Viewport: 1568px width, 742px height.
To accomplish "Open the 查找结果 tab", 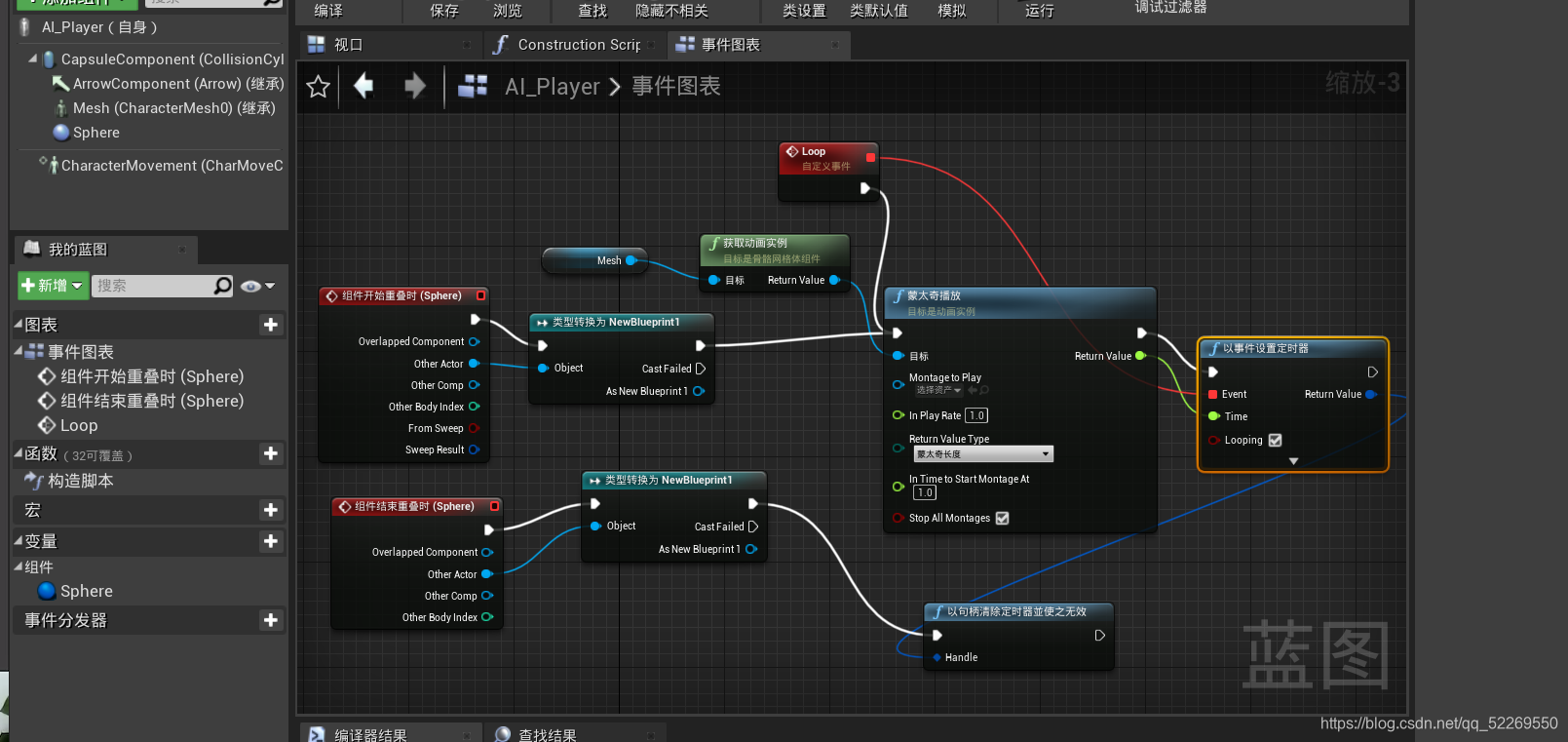I will pos(575,734).
